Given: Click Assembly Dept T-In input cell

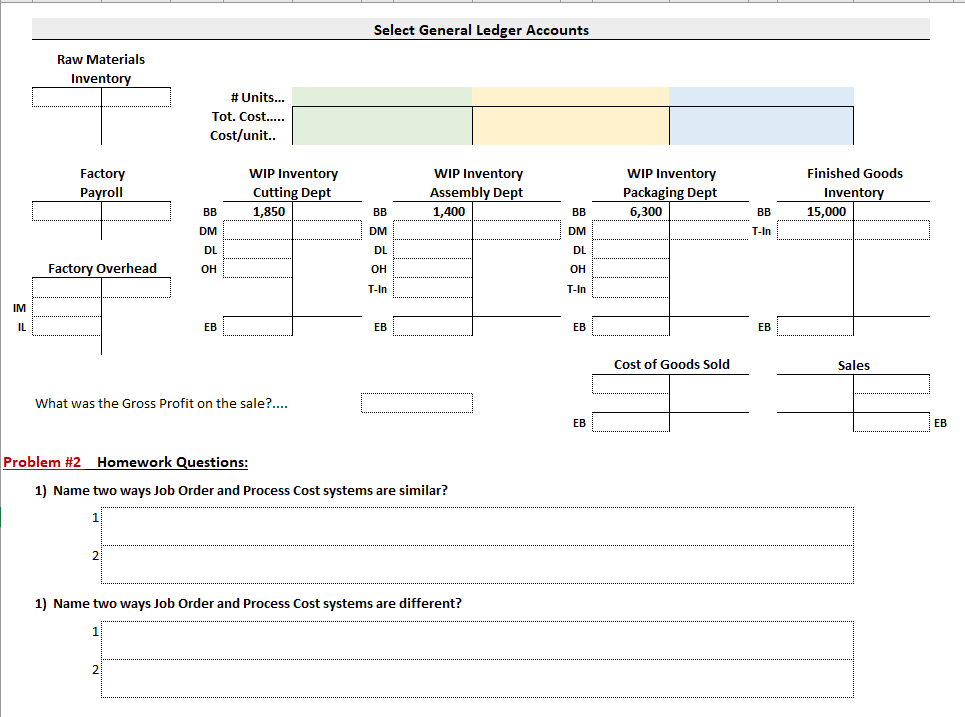Looking at the screenshot, I should (433, 289).
